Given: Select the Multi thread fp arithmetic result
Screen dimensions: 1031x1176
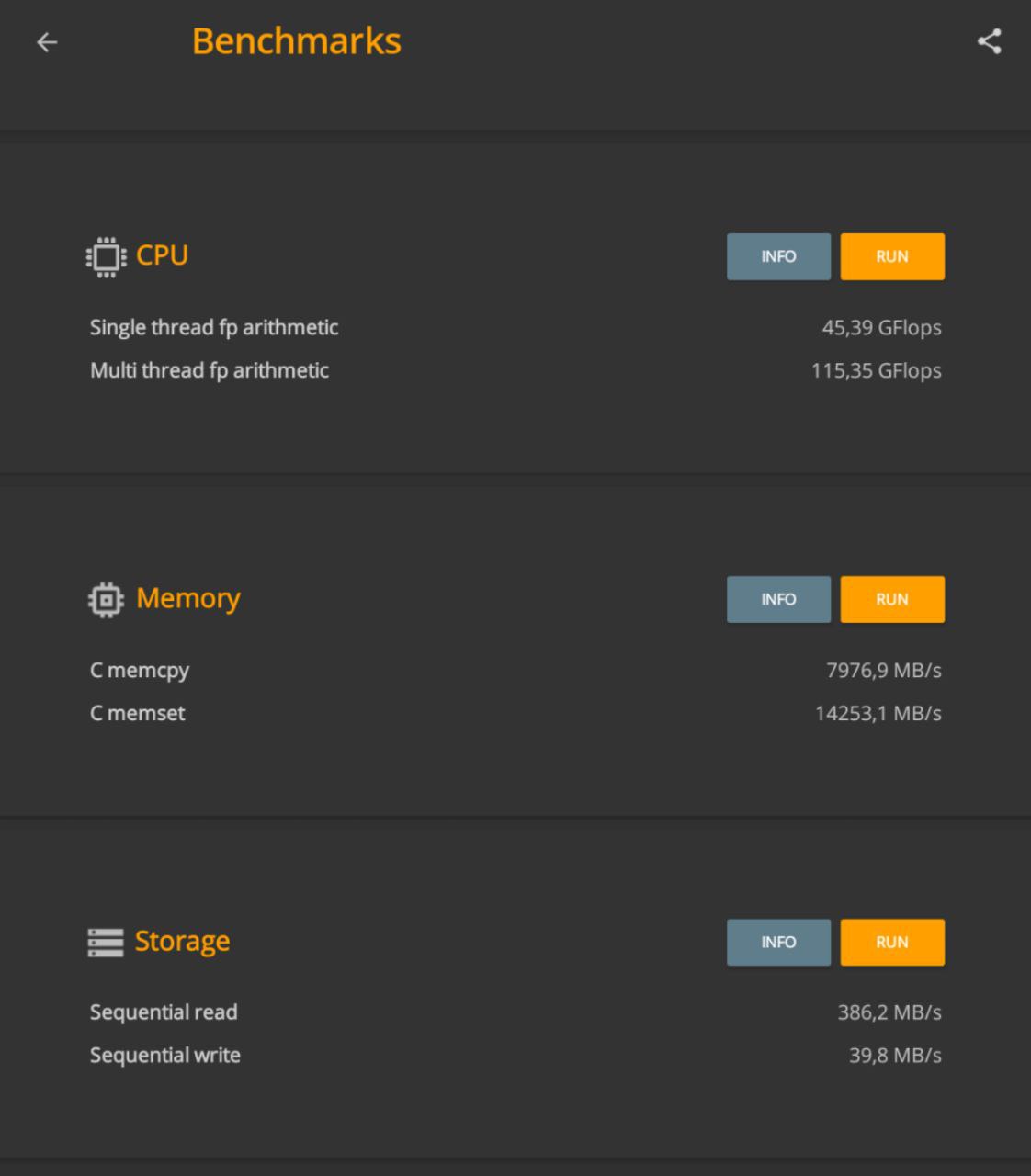Looking at the screenshot, I should click(x=876, y=370).
